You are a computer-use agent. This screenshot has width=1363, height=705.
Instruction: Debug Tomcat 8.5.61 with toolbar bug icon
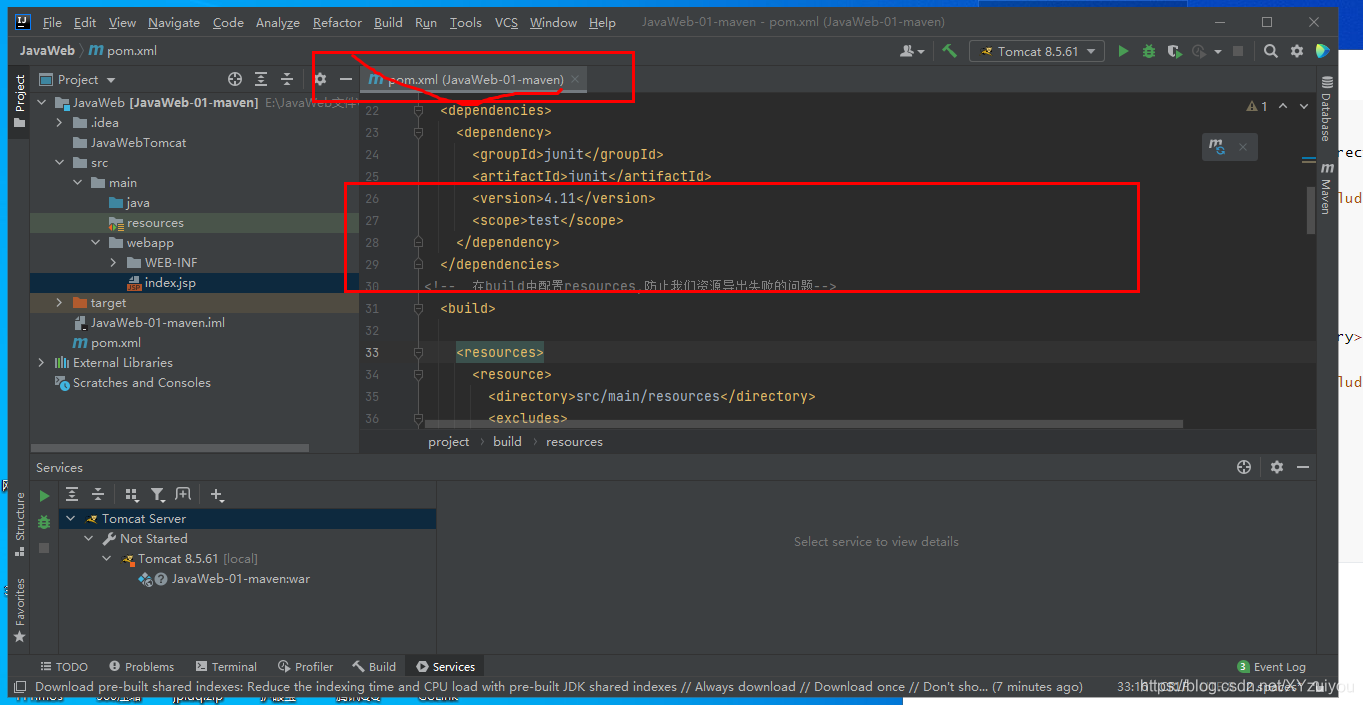tap(1149, 51)
